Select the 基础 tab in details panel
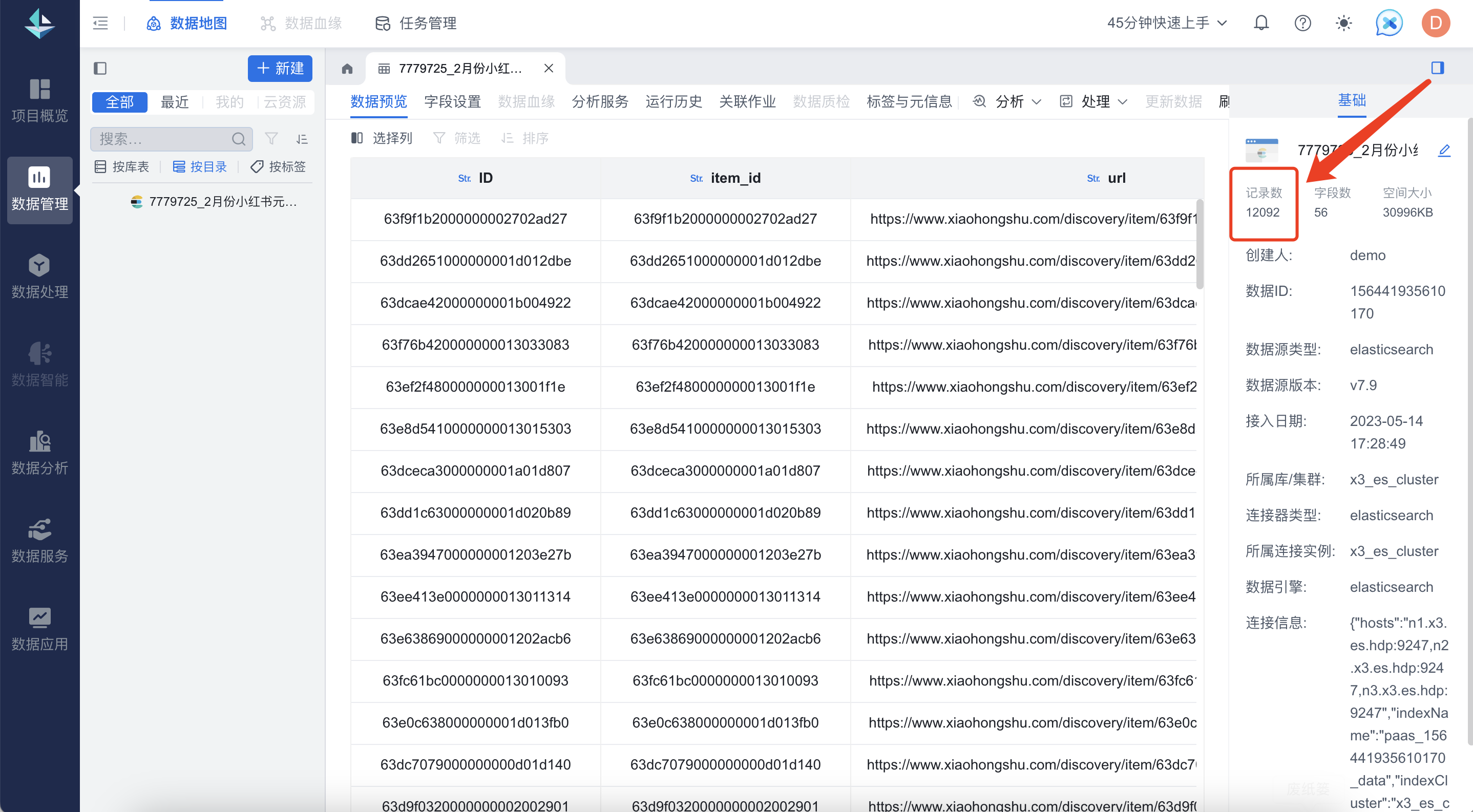The image size is (1473, 812). (1351, 100)
